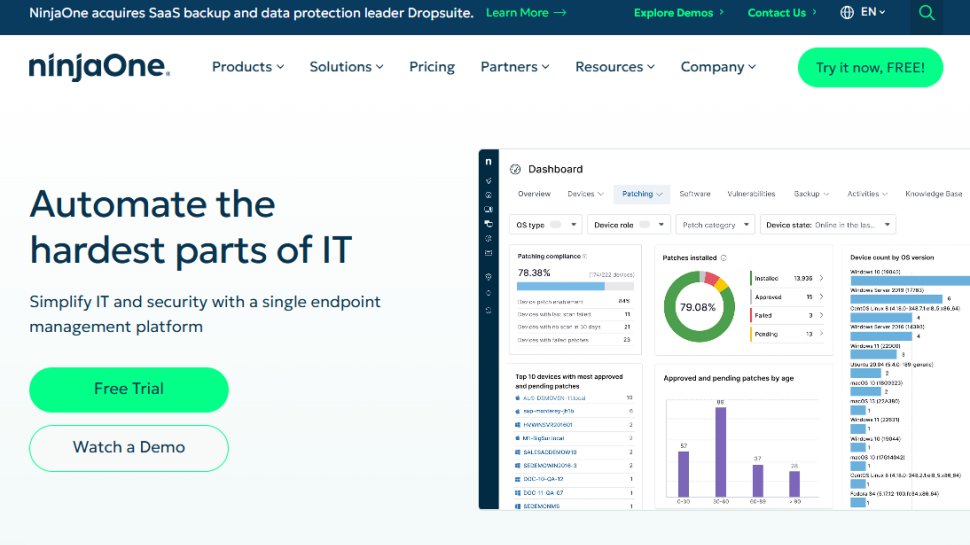
Task: Toggle the OS type filter switch
Action: pos(556,225)
